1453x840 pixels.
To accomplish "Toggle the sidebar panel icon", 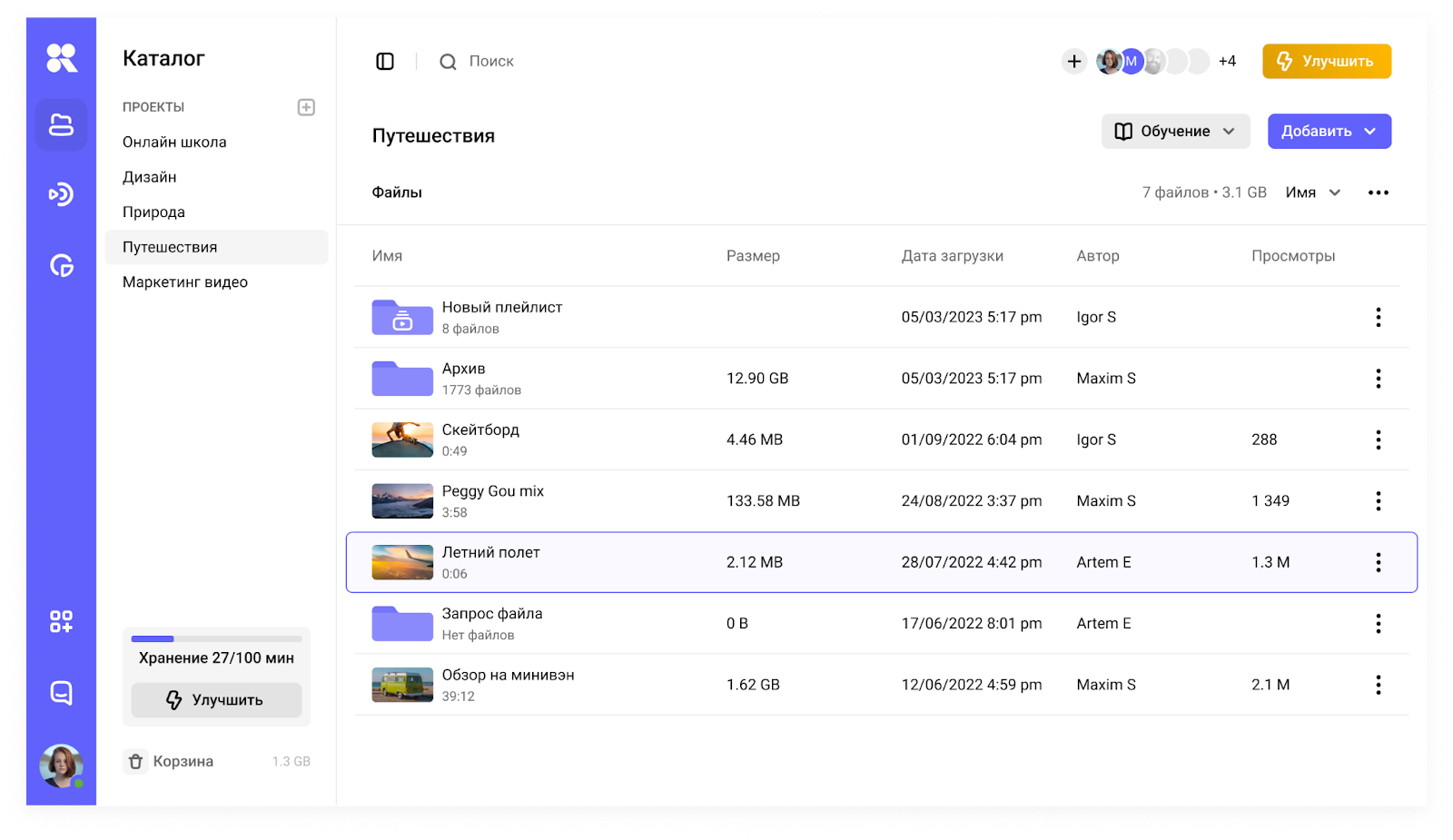I will (x=385, y=62).
